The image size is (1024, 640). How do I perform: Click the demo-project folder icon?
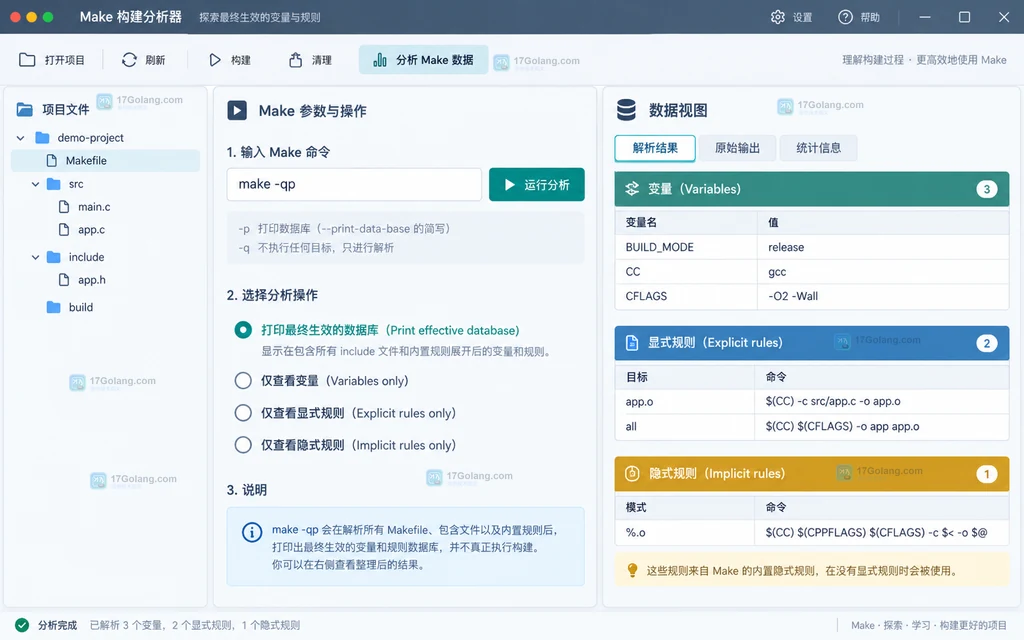42,138
